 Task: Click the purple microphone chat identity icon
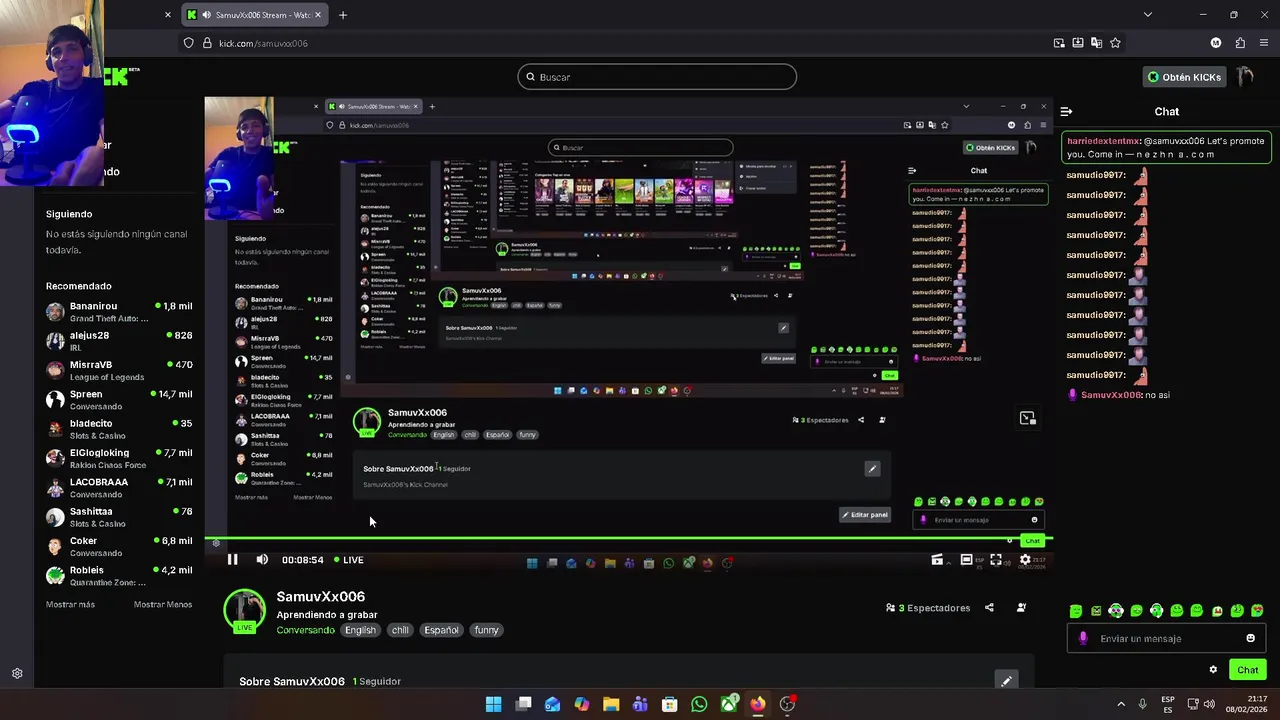(x=1083, y=638)
